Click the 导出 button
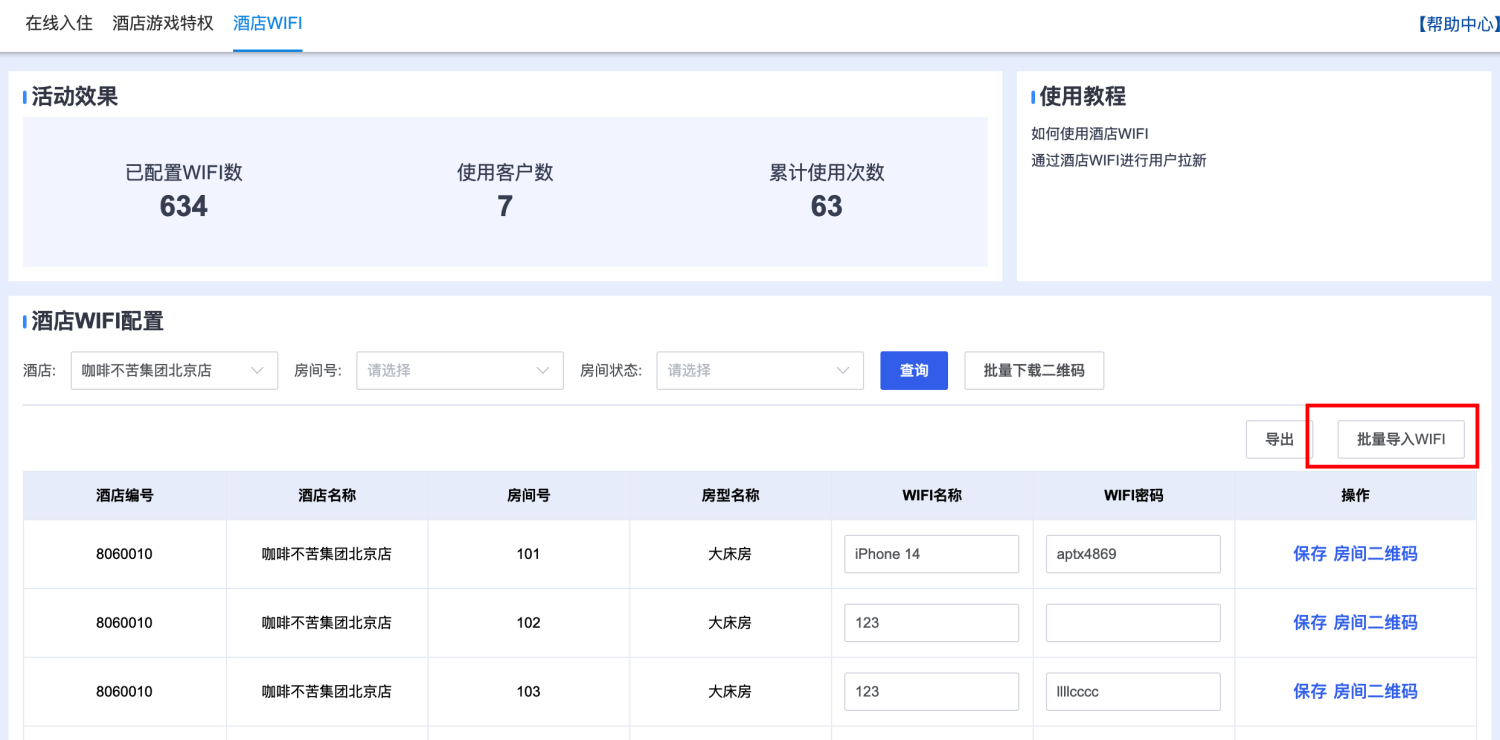Image resolution: width=1500 pixels, height=740 pixels. (x=1279, y=439)
